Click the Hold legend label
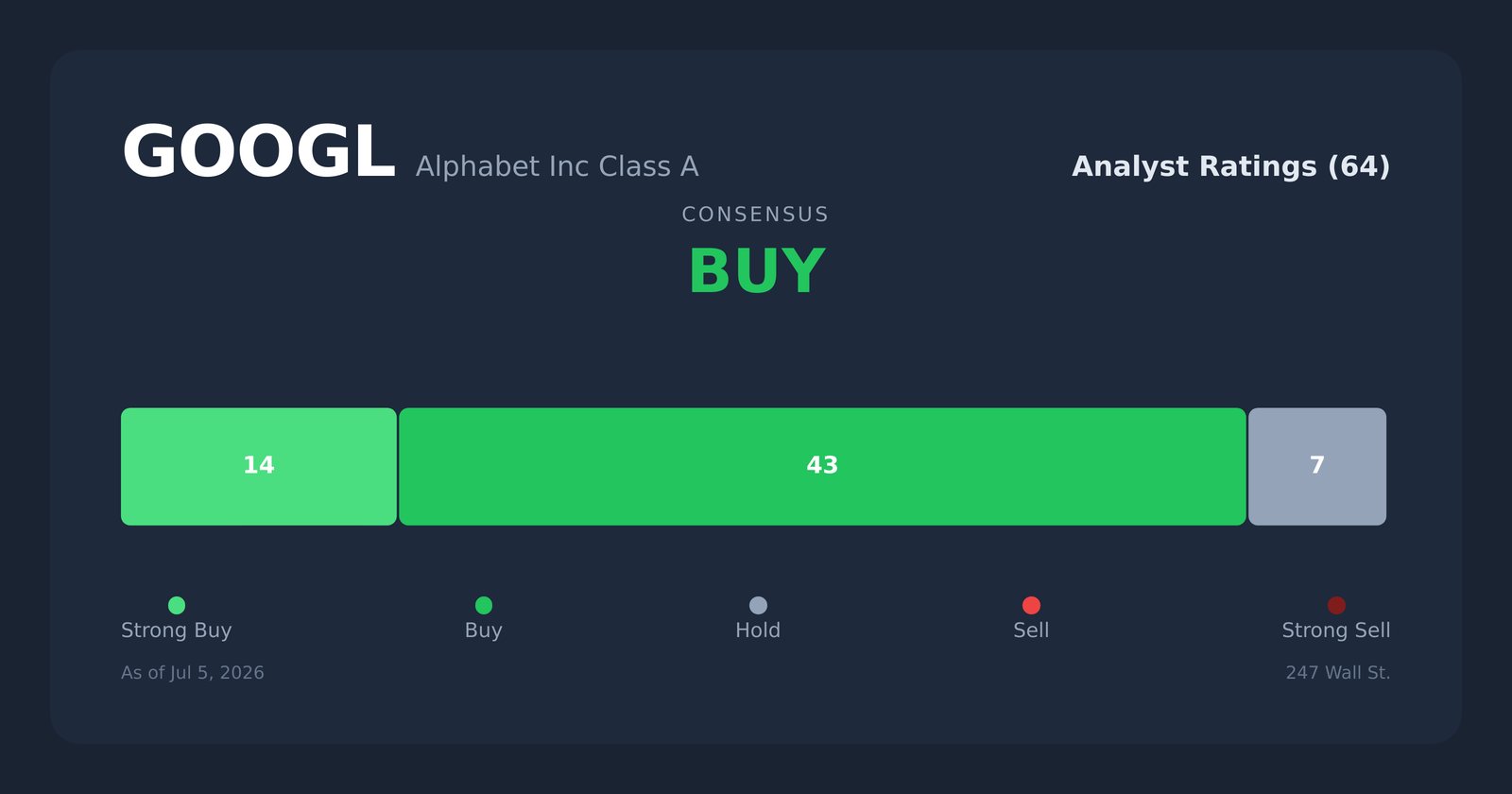1512x794 pixels. pos(758,630)
